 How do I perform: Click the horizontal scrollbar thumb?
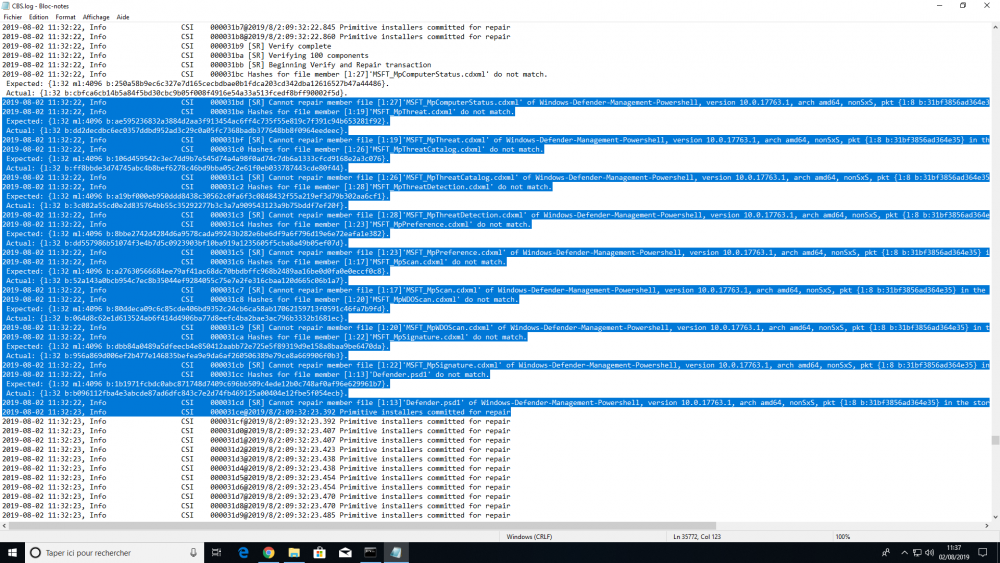click(362, 526)
